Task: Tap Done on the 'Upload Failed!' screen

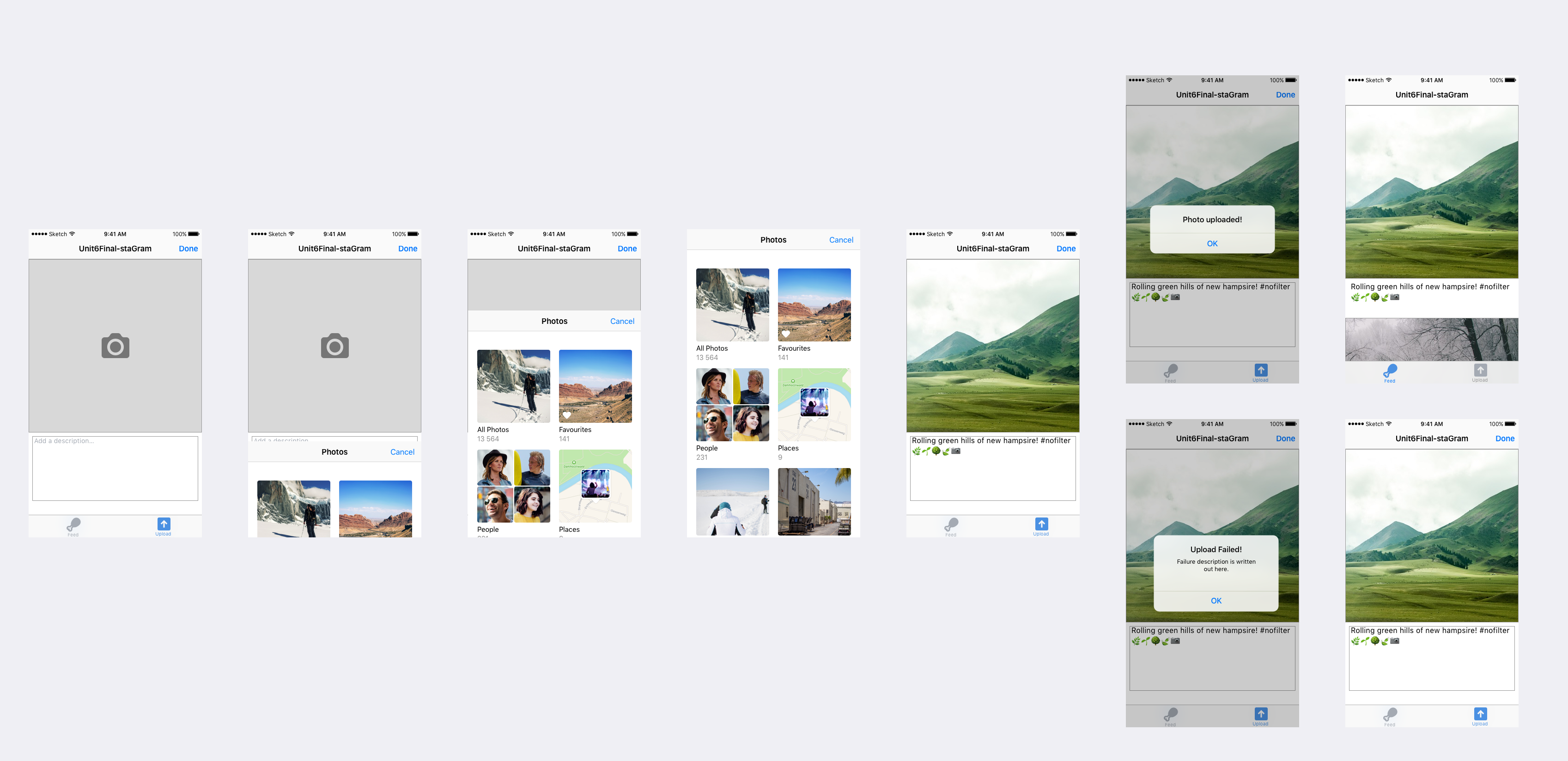Action: pyautogui.click(x=1285, y=438)
